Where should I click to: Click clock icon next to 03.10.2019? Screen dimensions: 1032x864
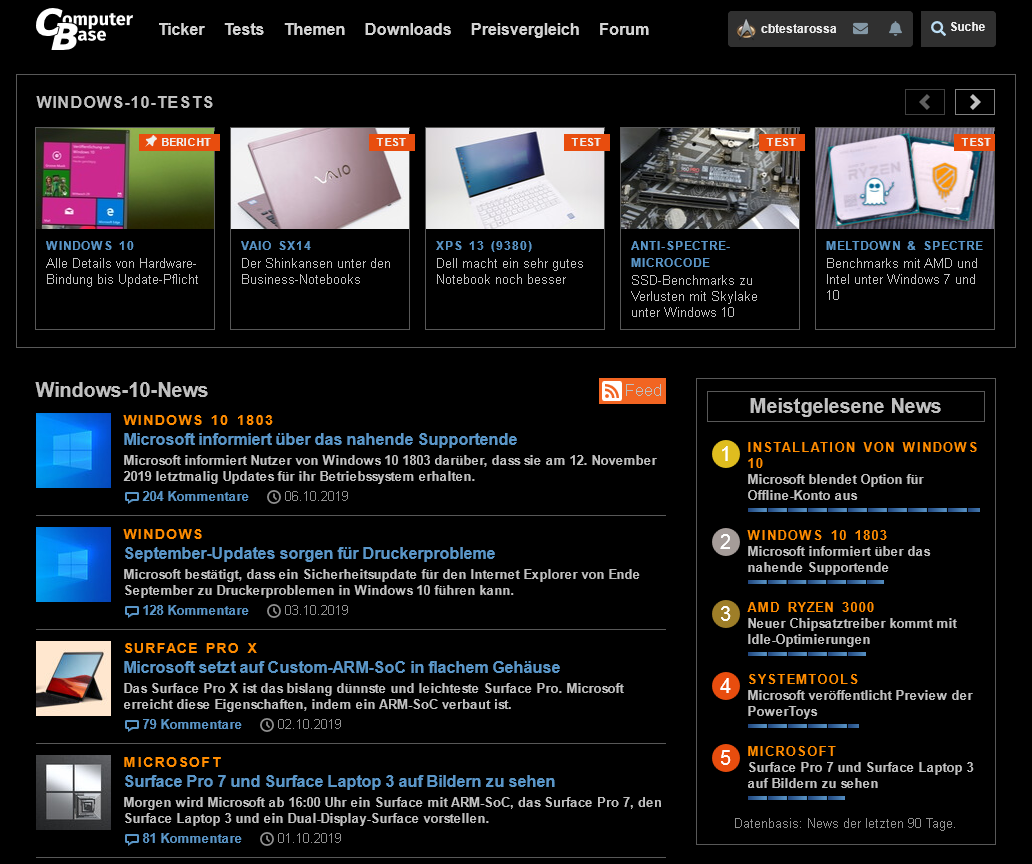[x=274, y=611]
